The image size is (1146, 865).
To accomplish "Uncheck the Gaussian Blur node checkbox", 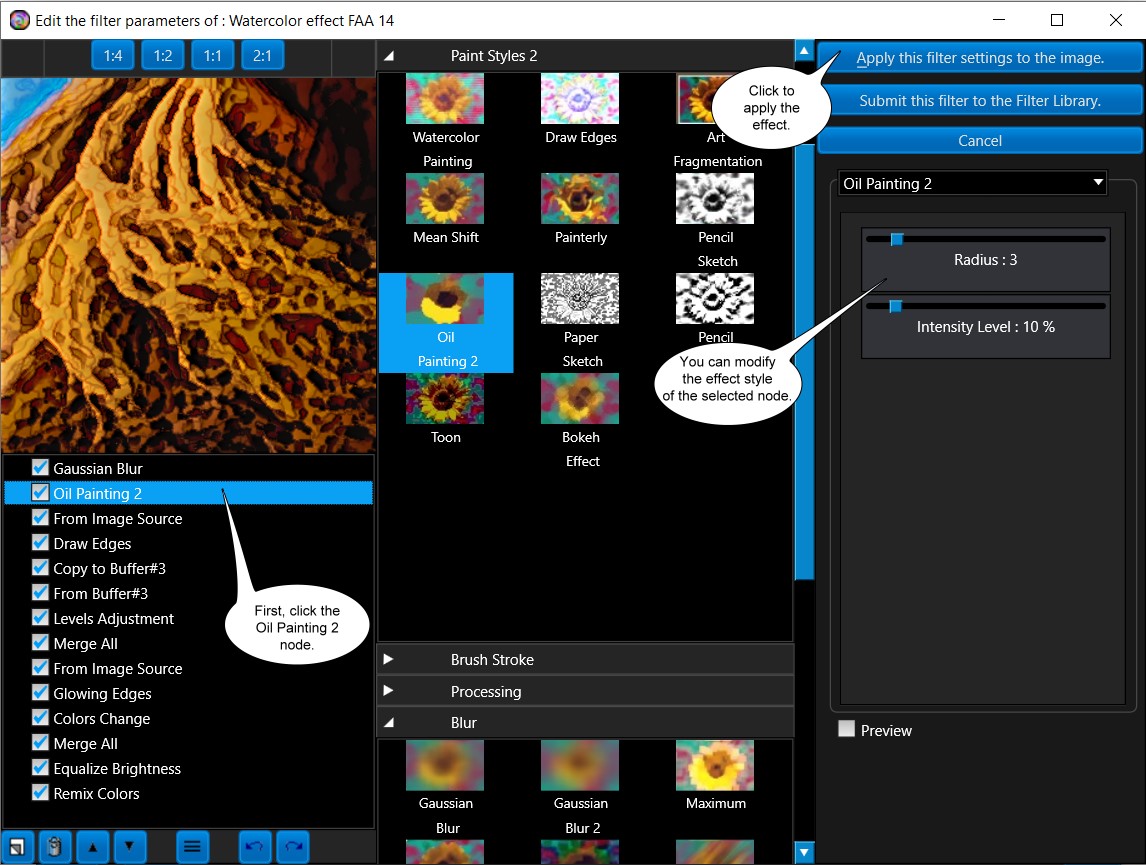I will click(40, 468).
